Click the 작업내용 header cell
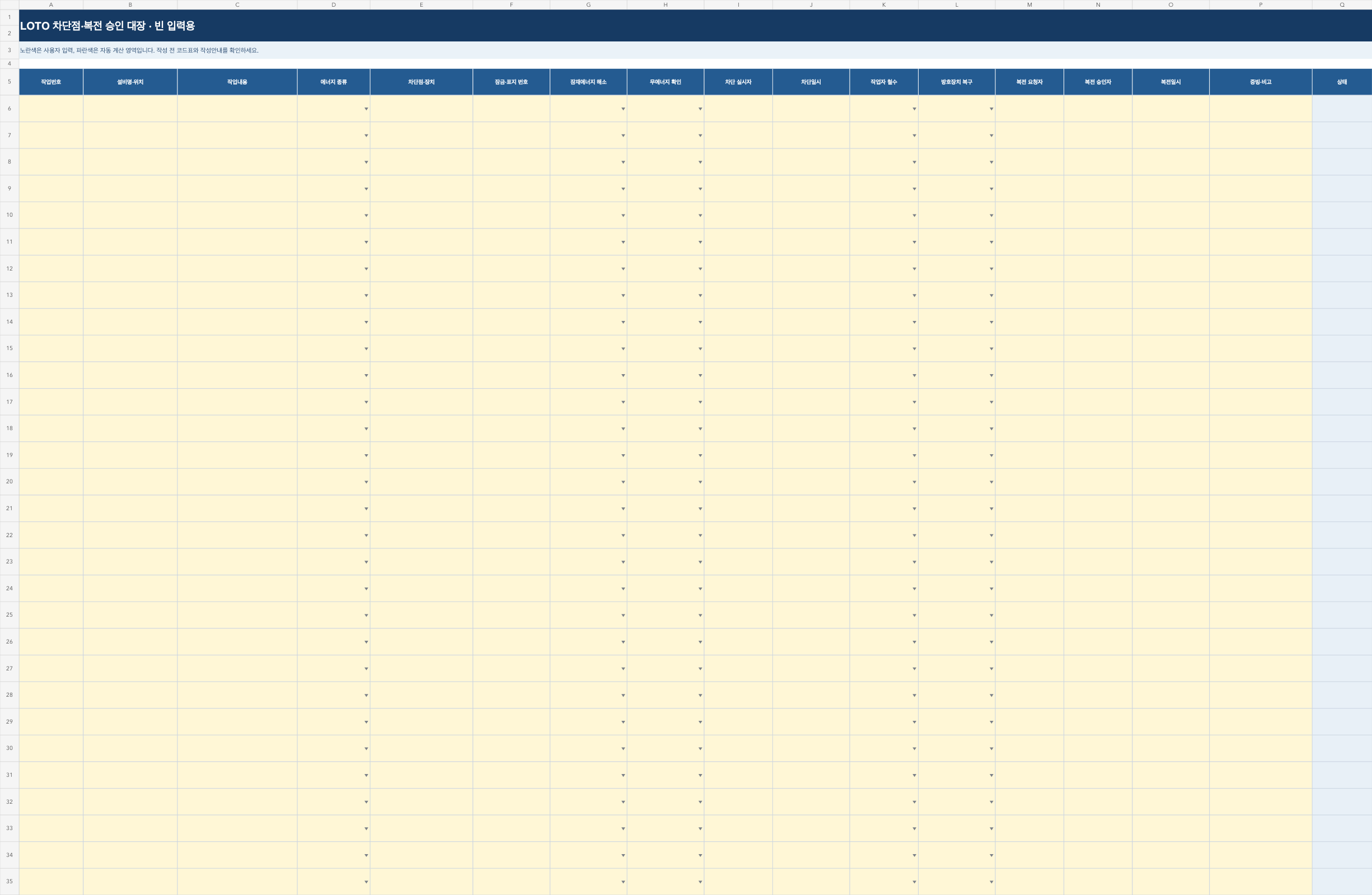The image size is (1372, 895). [x=237, y=82]
